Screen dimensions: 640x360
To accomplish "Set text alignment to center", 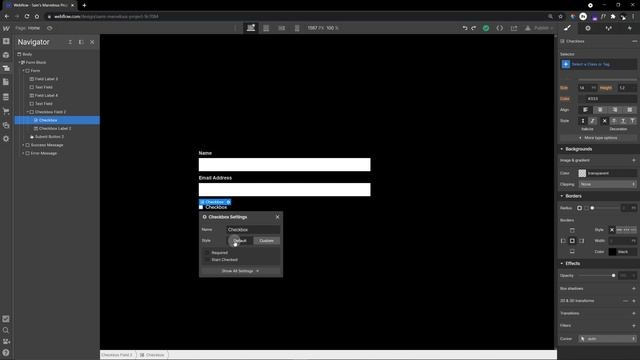I will coord(600,110).
